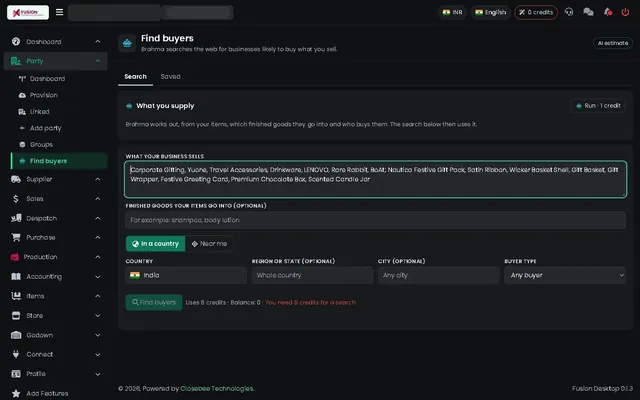The width and height of the screenshot is (640, 400).
Task: Open the Closebee Technologies link
Action: pos(217,389)
